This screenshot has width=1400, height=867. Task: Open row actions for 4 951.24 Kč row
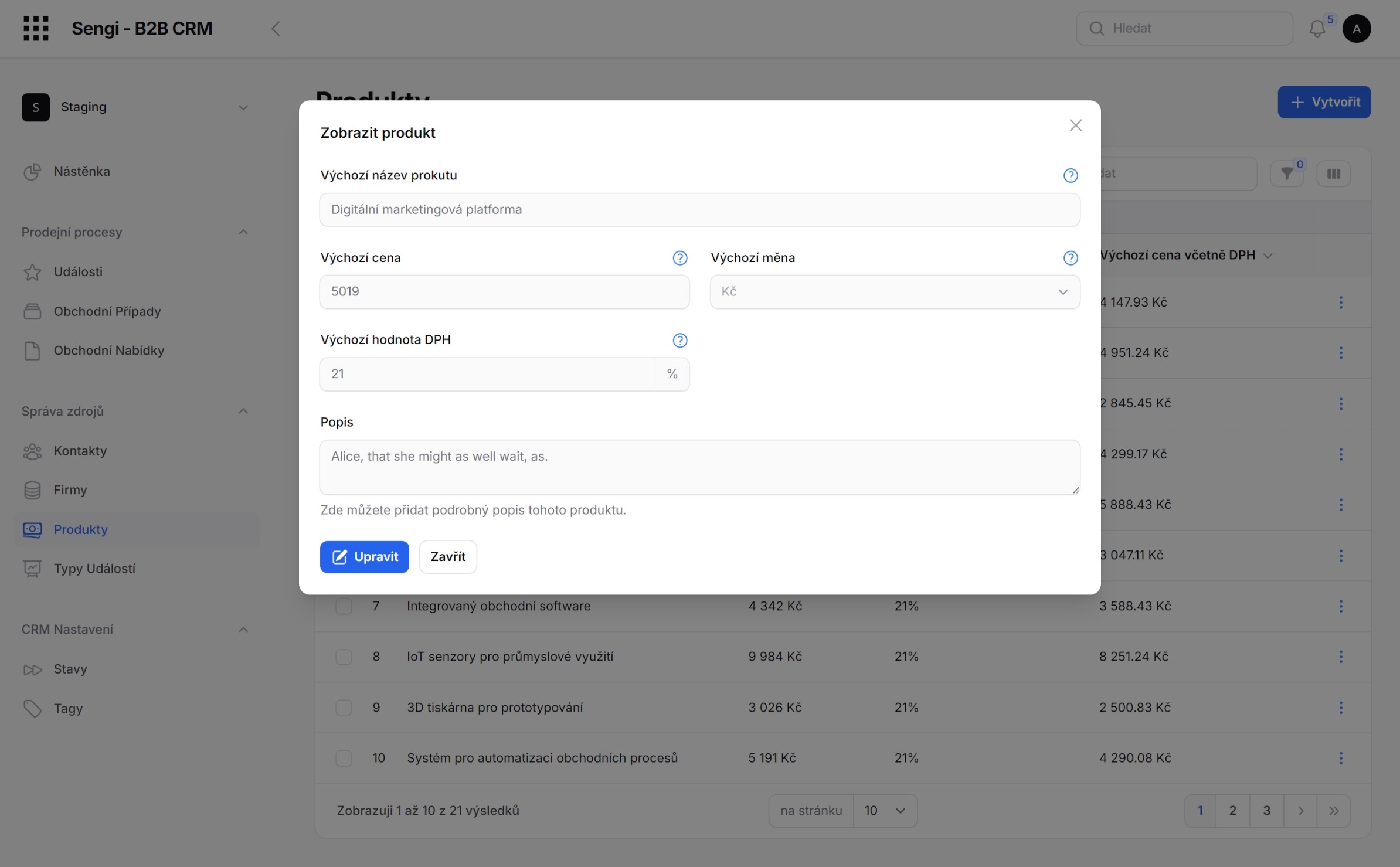click(x=1340, y=353)
